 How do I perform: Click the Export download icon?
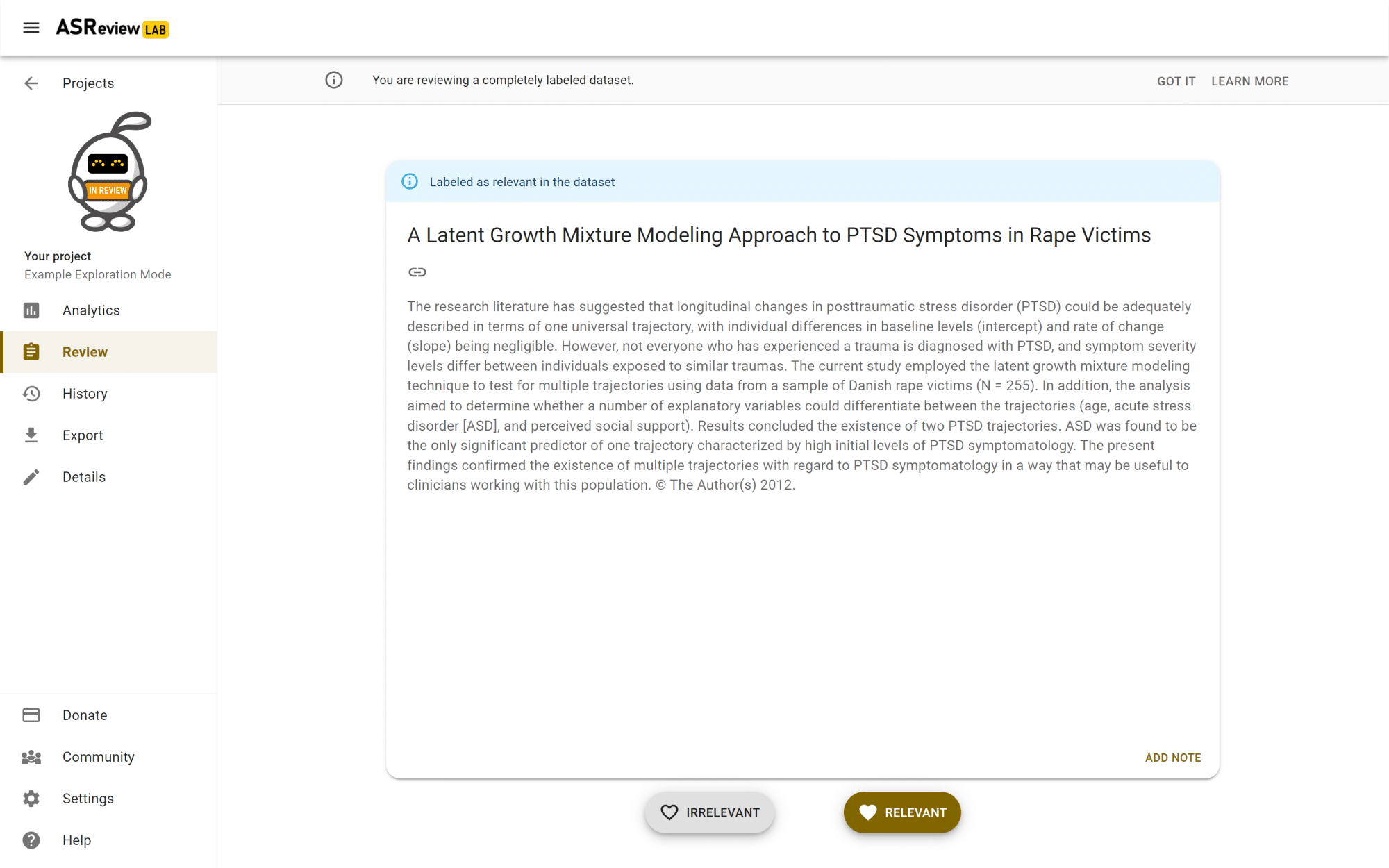tap(31, 435)
